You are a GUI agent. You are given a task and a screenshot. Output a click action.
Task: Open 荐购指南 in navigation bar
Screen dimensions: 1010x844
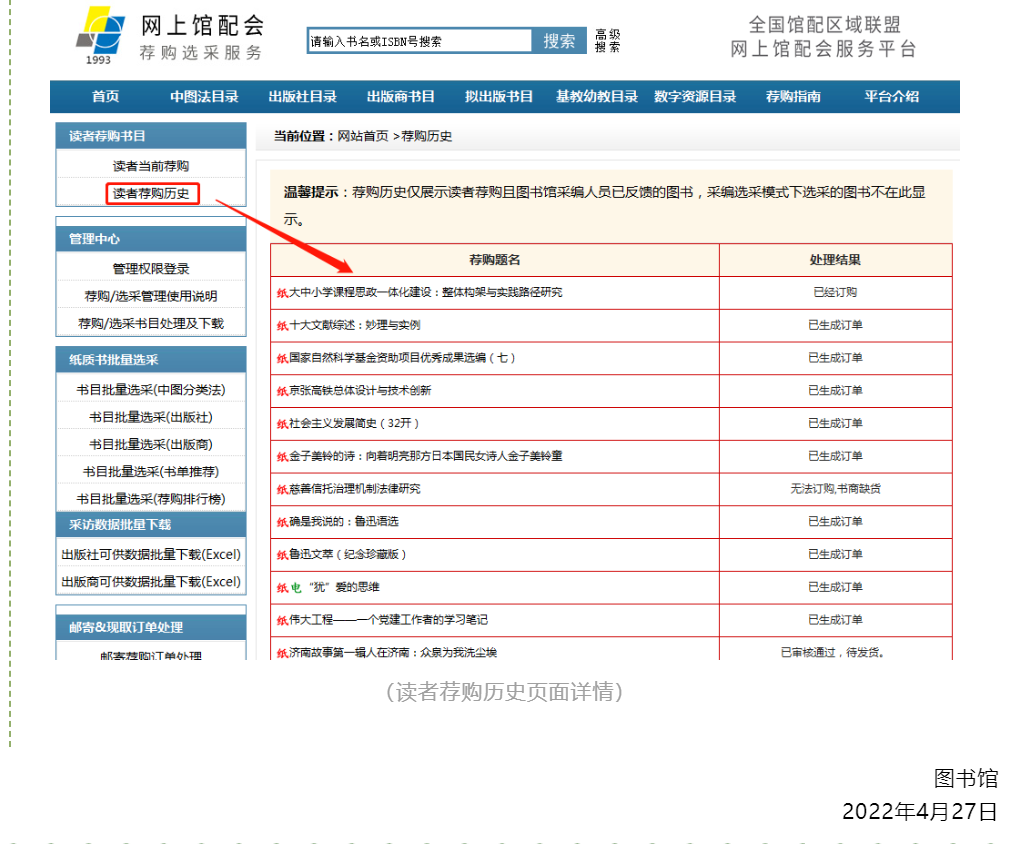(x=793, y=97)
